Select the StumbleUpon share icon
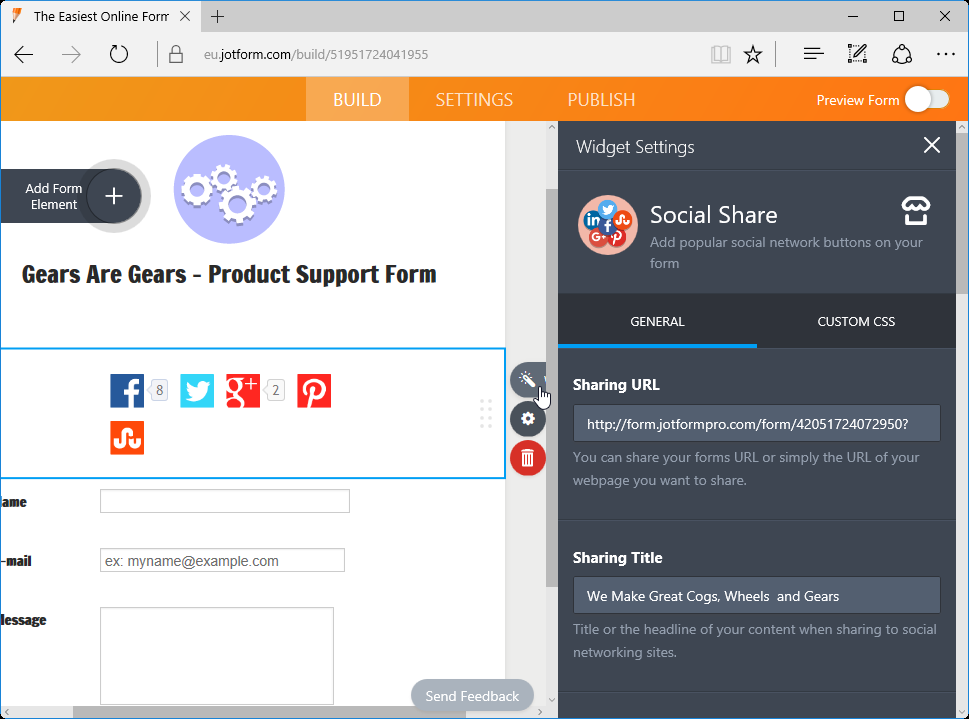The height and width of the screenshot is (719, 969). [x=127, y=437]
